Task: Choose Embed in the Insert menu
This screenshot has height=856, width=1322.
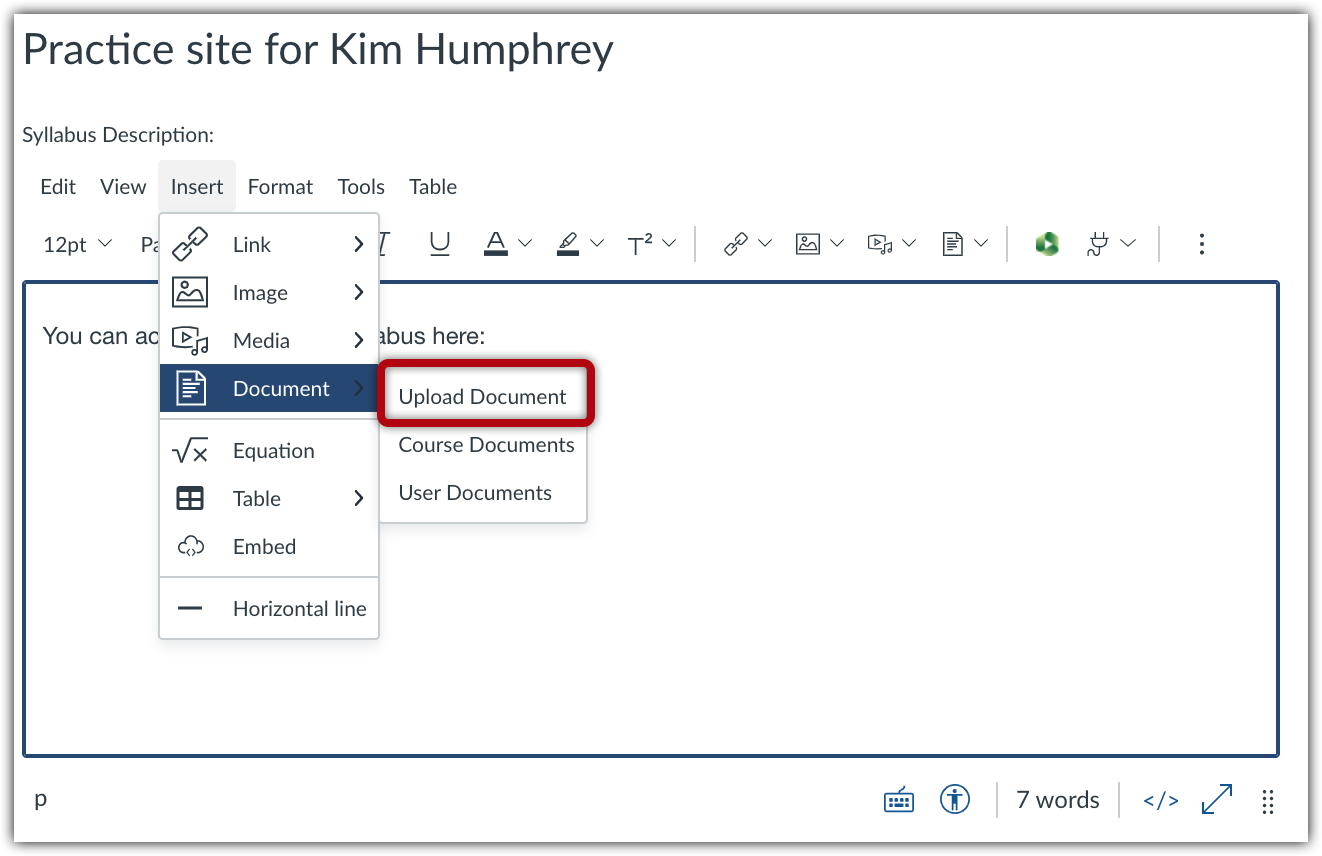Action: tap(269, 547)
